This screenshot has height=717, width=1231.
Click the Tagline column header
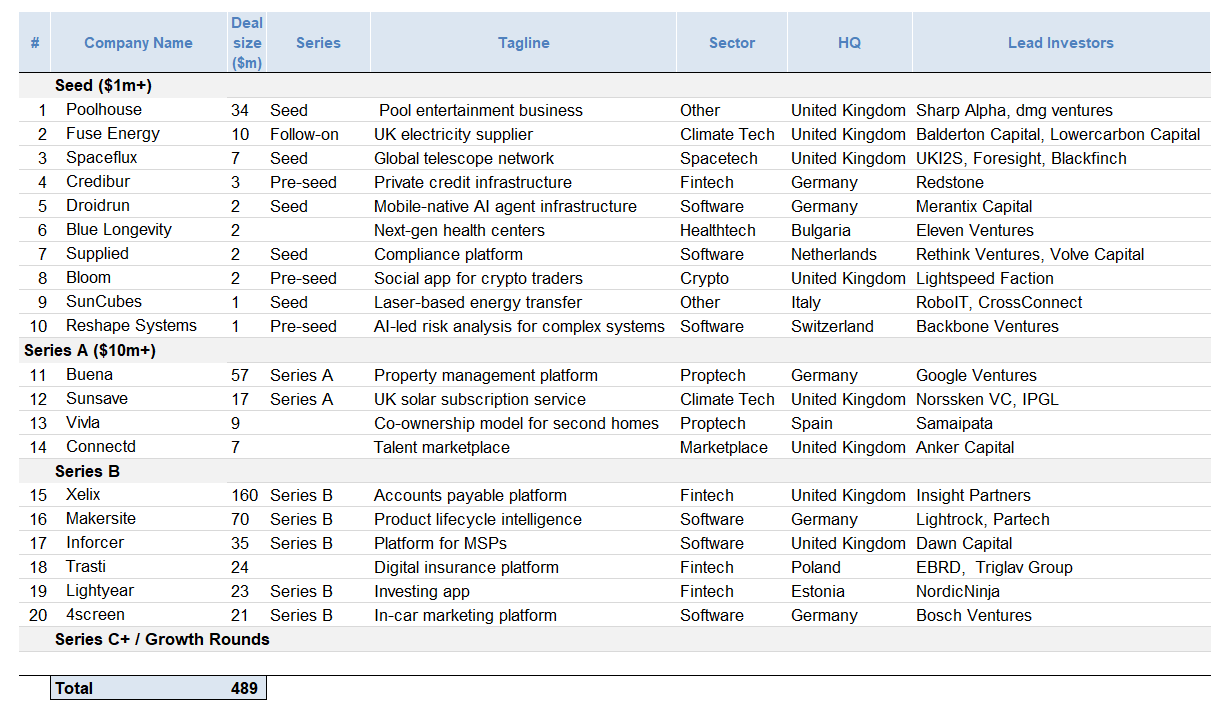tap(524, 43)
